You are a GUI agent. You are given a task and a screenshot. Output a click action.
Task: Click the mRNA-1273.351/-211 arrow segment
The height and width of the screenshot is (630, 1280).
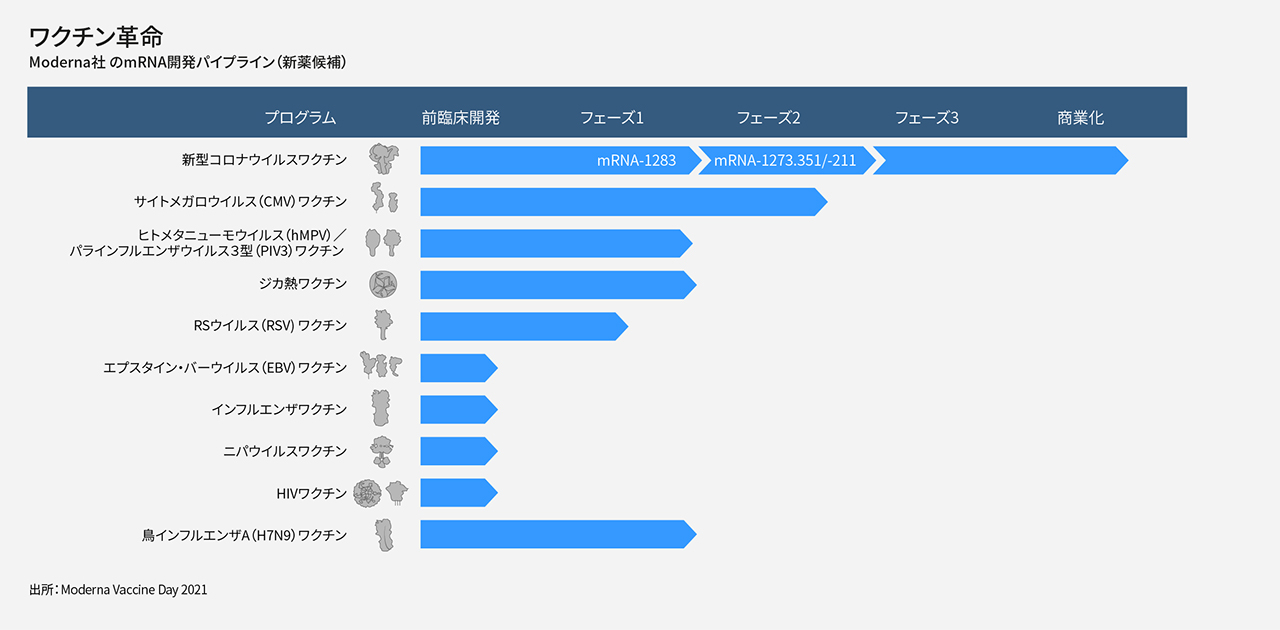[x=785, y=160]
